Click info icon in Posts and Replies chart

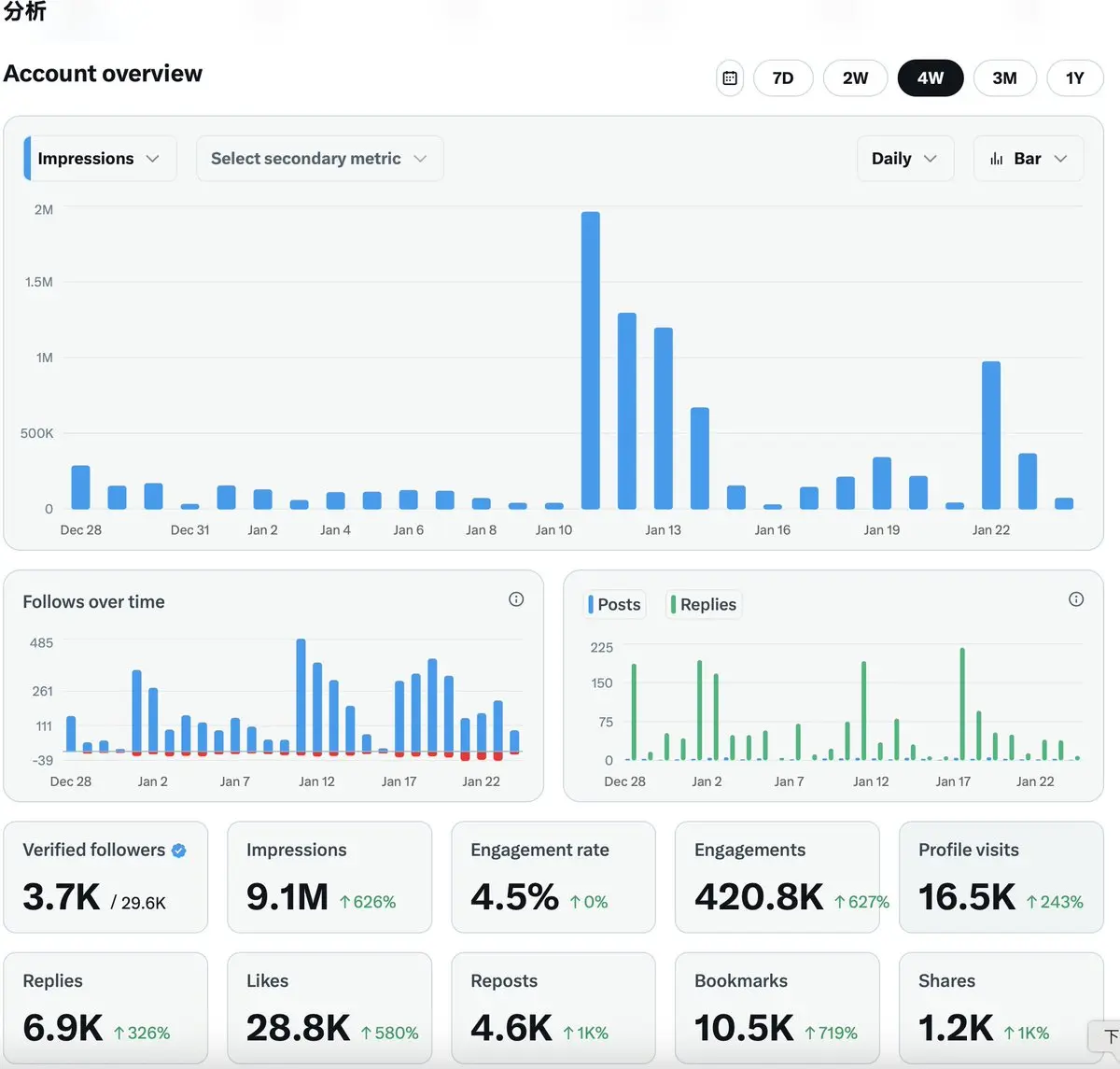[1076, 599]
